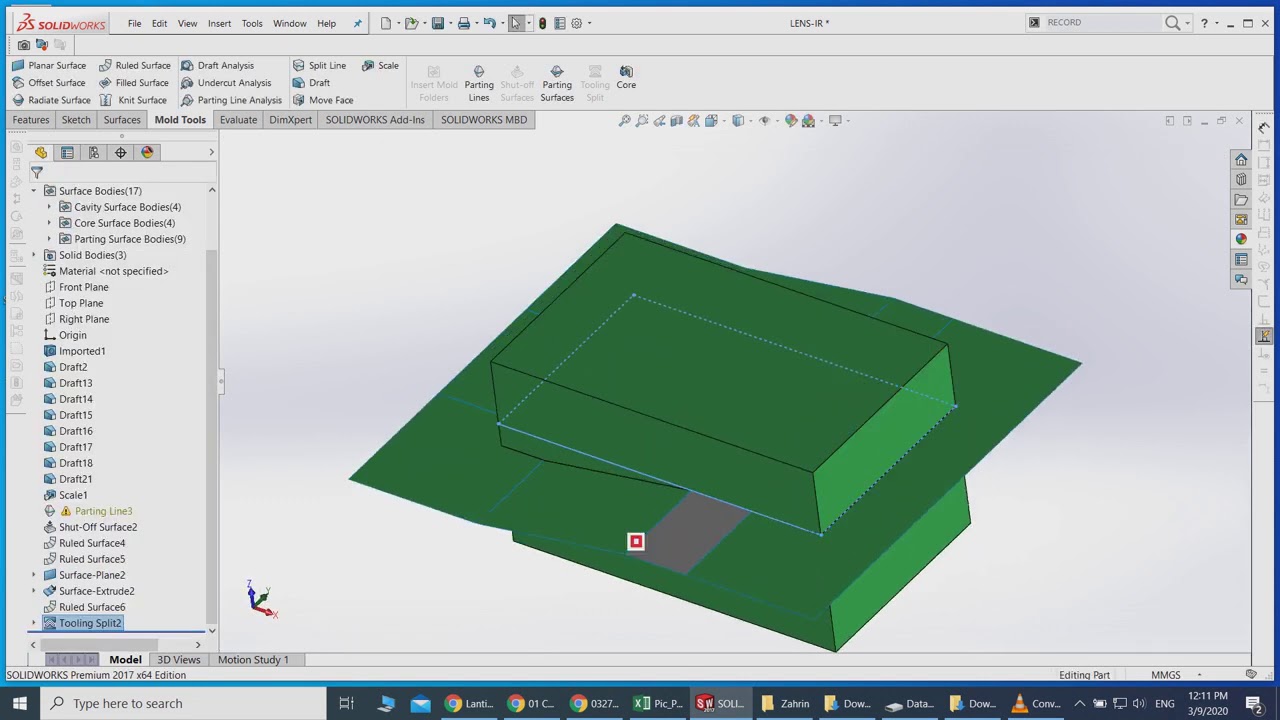
Task: Click the Open document icon
Action: (411, 23)
